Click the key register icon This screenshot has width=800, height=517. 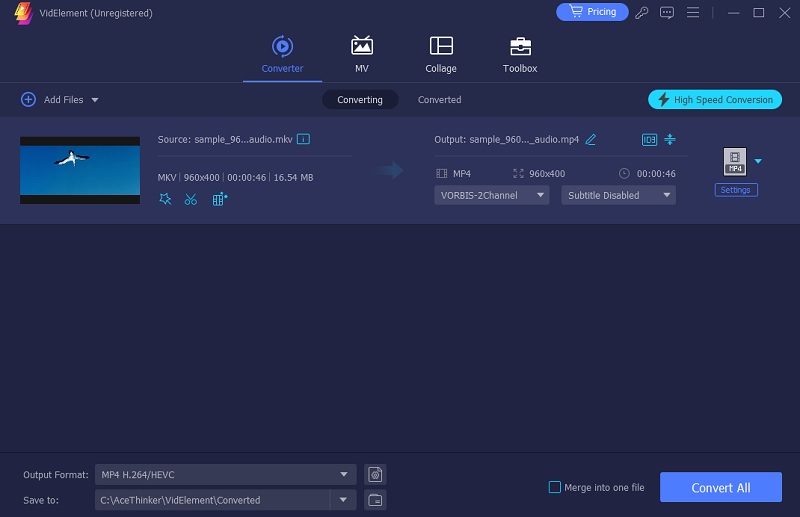pos(642,12)
